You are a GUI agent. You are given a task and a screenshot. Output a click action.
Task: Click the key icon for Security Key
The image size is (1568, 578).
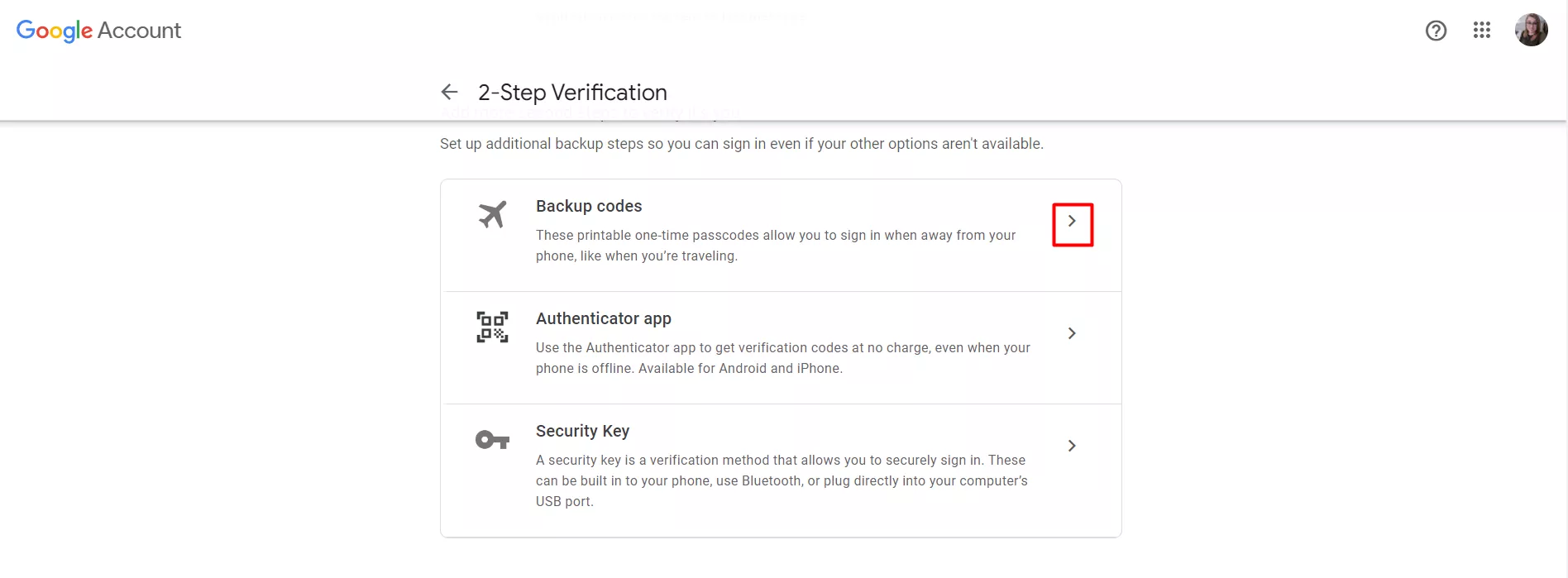pos(492,440)
